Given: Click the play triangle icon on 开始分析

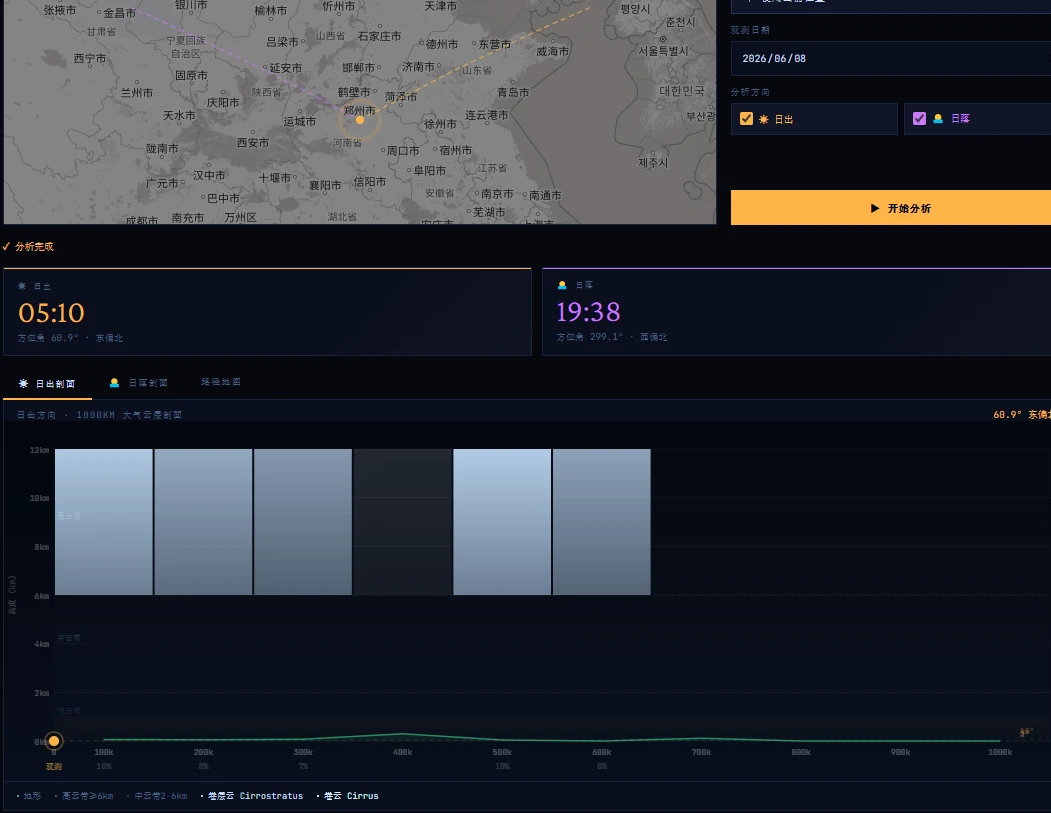Looking at the screenshot, I should tap(875, 208).
